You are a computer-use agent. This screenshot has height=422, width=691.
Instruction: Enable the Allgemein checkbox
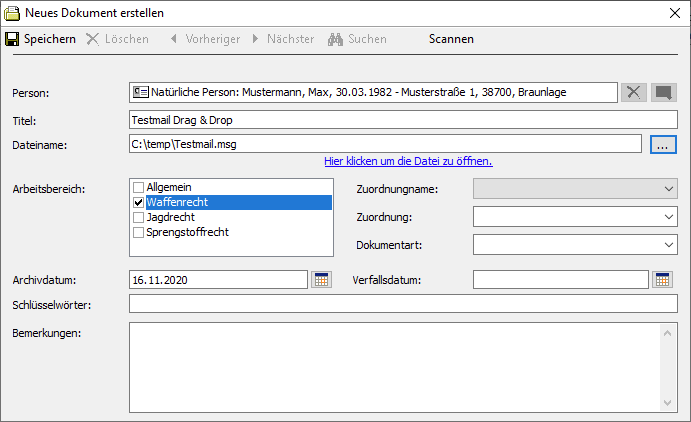(x=139, y=187)
